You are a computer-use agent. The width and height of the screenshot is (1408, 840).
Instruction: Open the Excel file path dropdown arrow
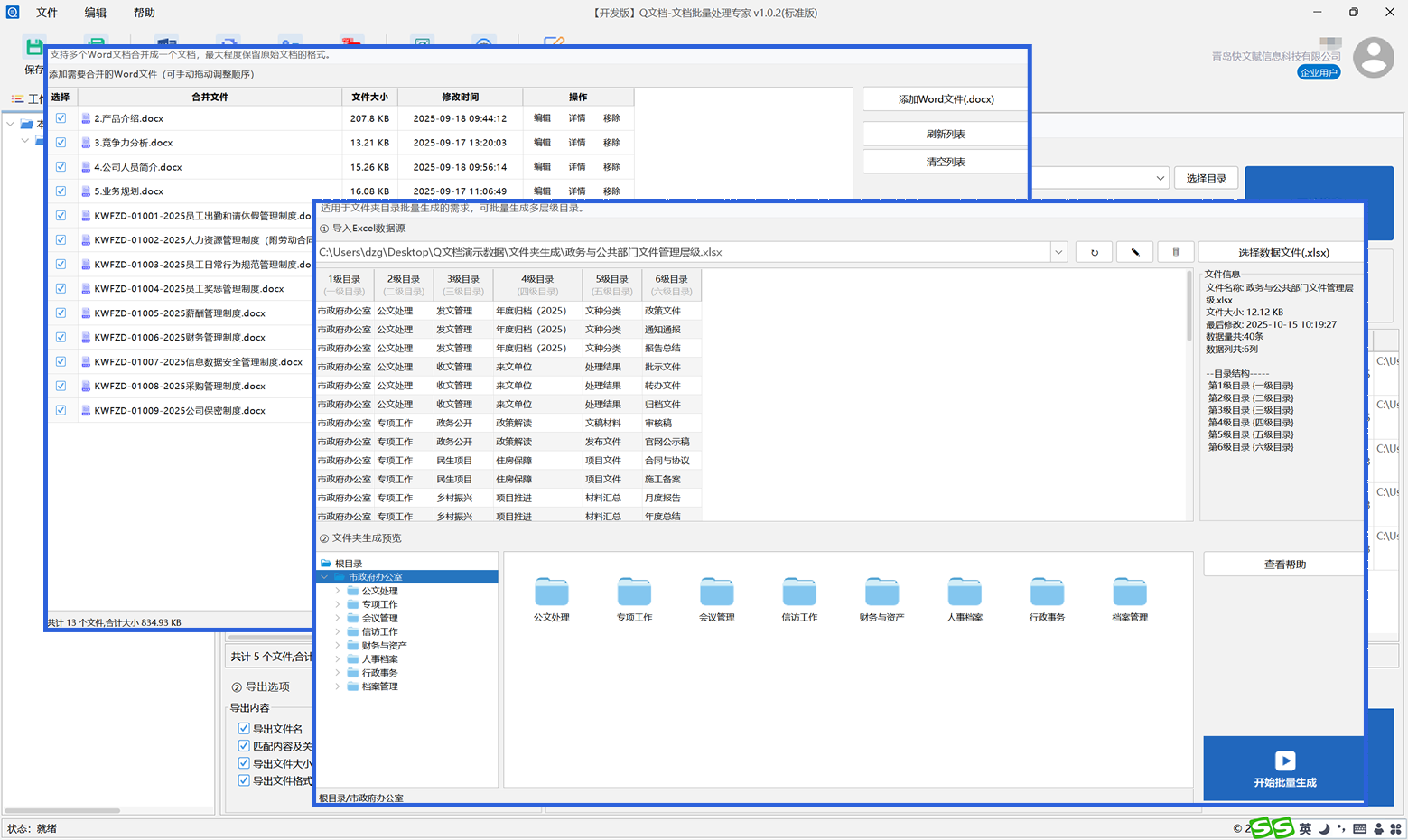1058,253
